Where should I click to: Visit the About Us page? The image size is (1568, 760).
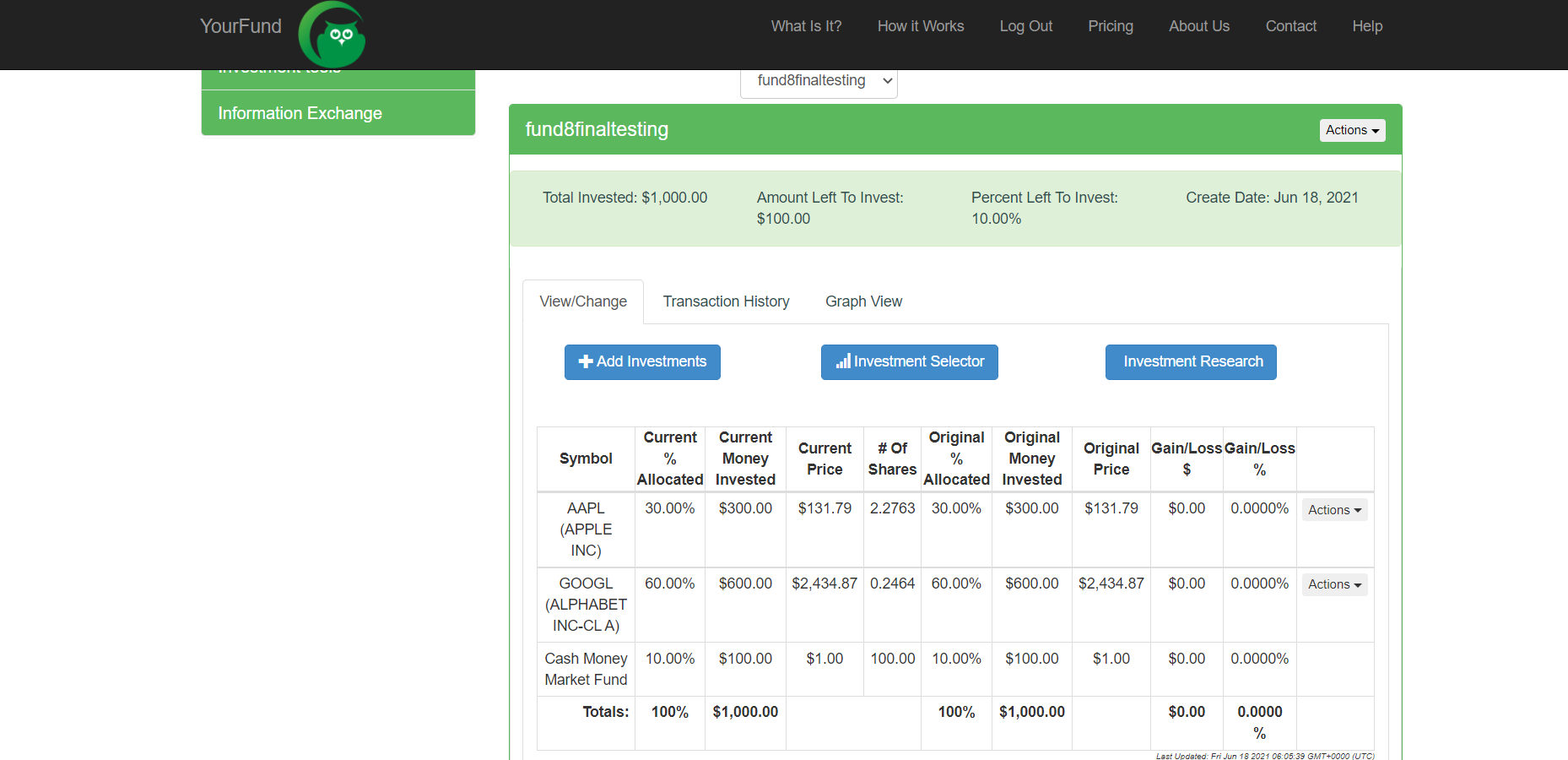[1198, 26]
